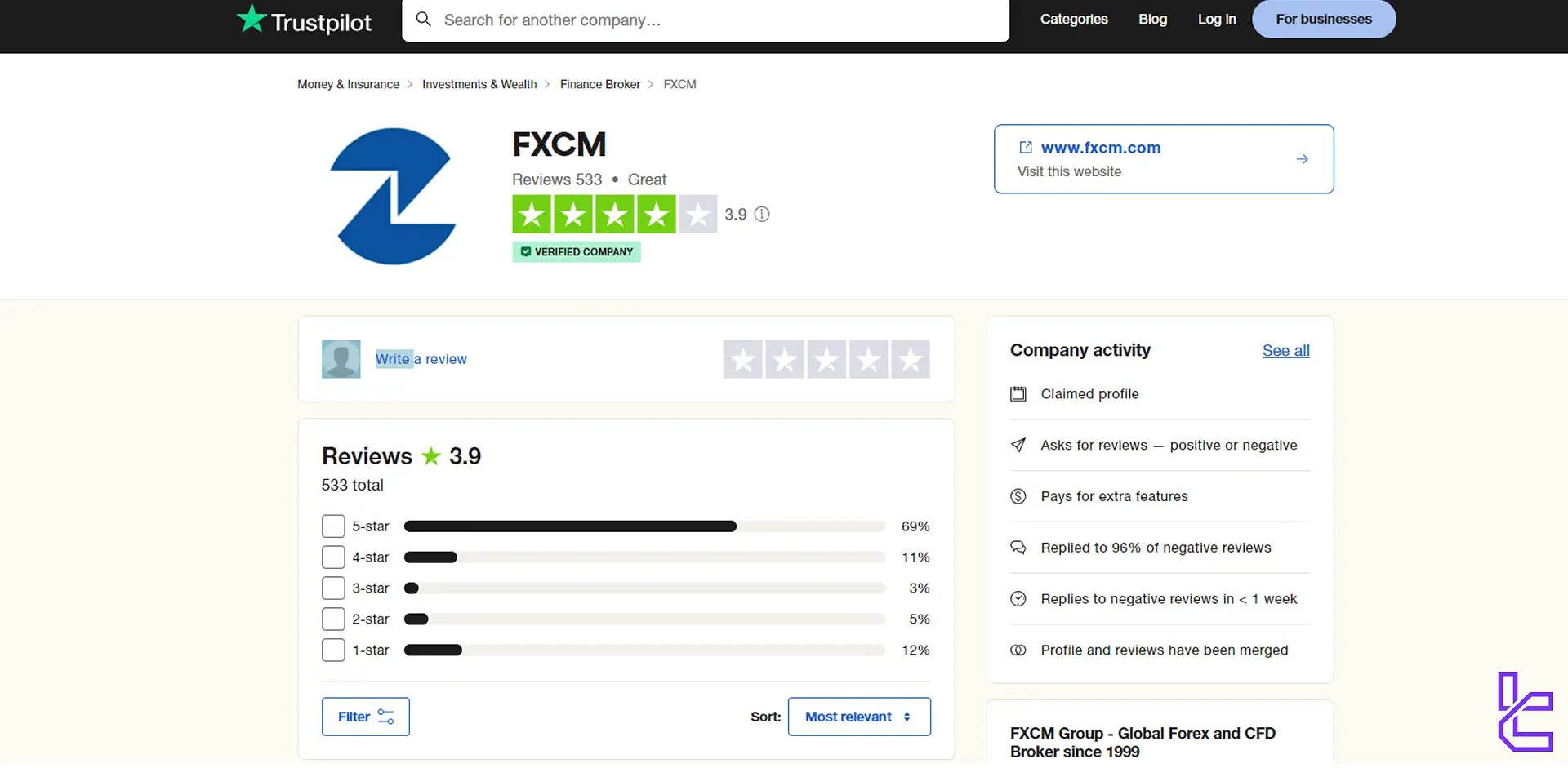1568x768 pixels.
Task: Click the For businesses button
Action: [1324, 19]
